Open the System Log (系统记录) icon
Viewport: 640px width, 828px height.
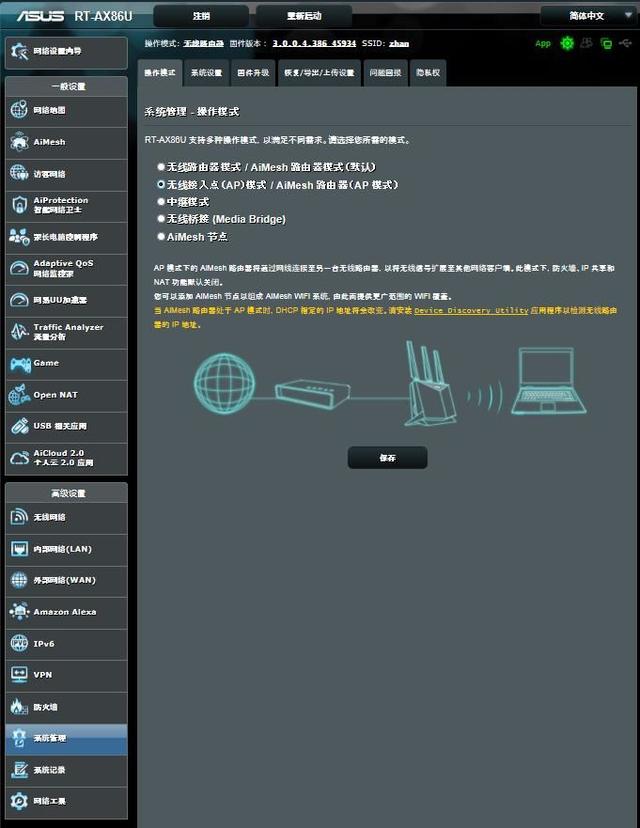[19, 770]
